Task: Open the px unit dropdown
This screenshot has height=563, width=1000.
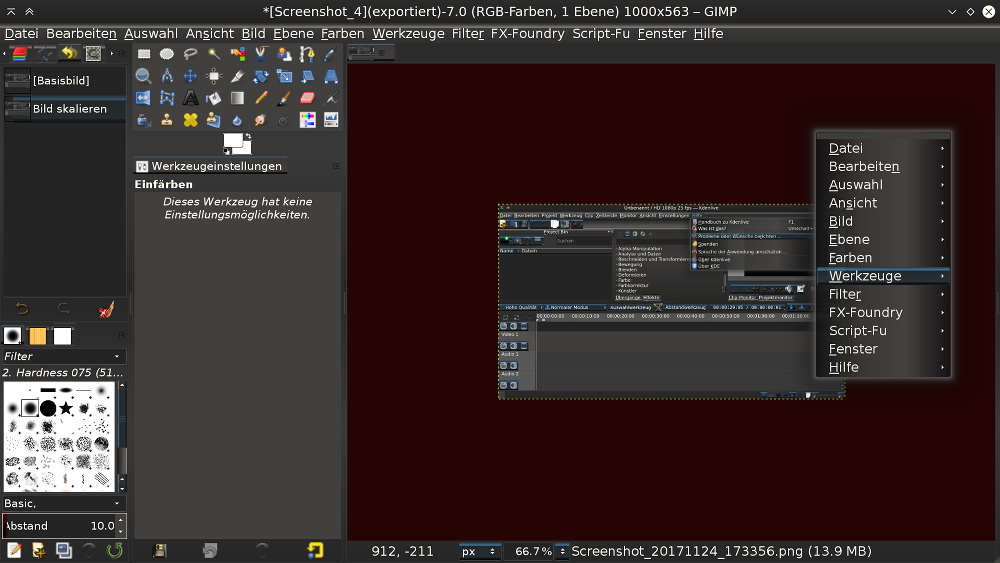Action: click(x=479, y=552)
